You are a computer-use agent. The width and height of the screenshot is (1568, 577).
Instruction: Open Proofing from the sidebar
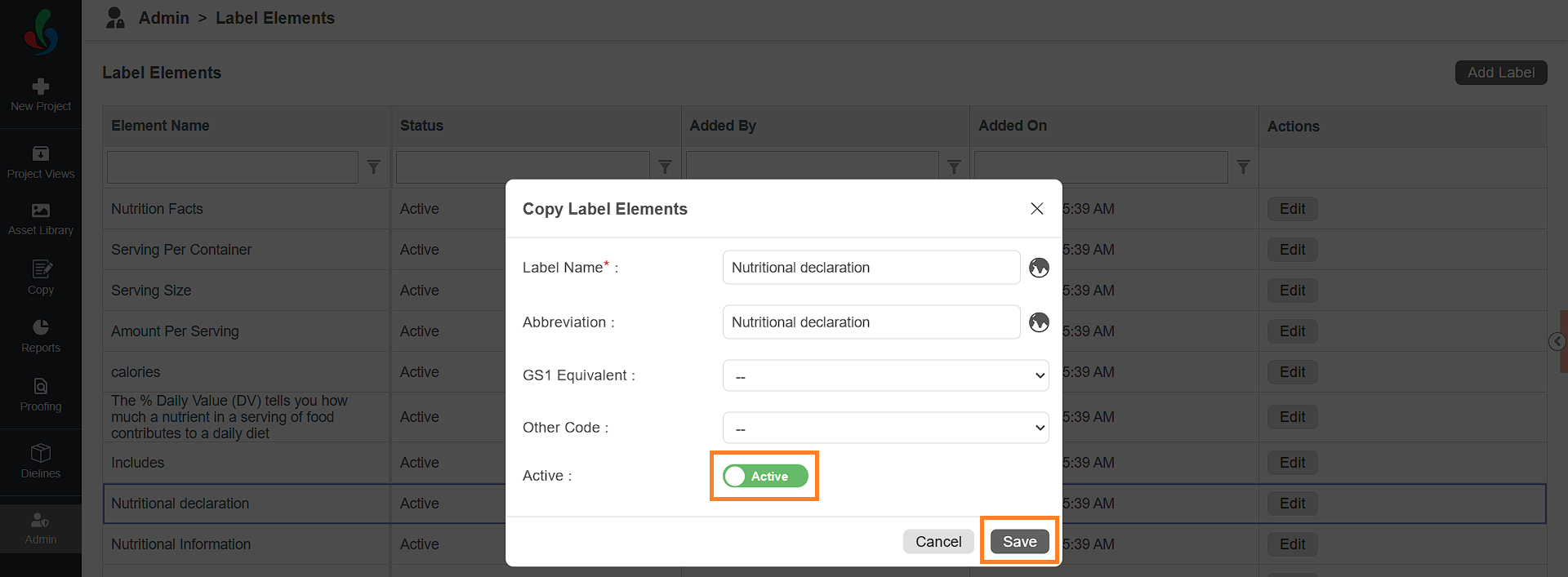coord(41,395)
